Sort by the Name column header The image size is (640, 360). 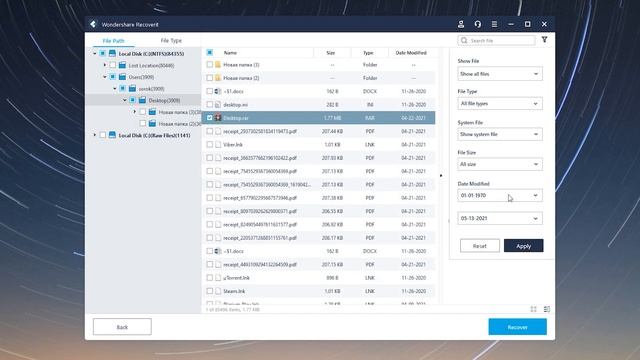click(230, 53)
